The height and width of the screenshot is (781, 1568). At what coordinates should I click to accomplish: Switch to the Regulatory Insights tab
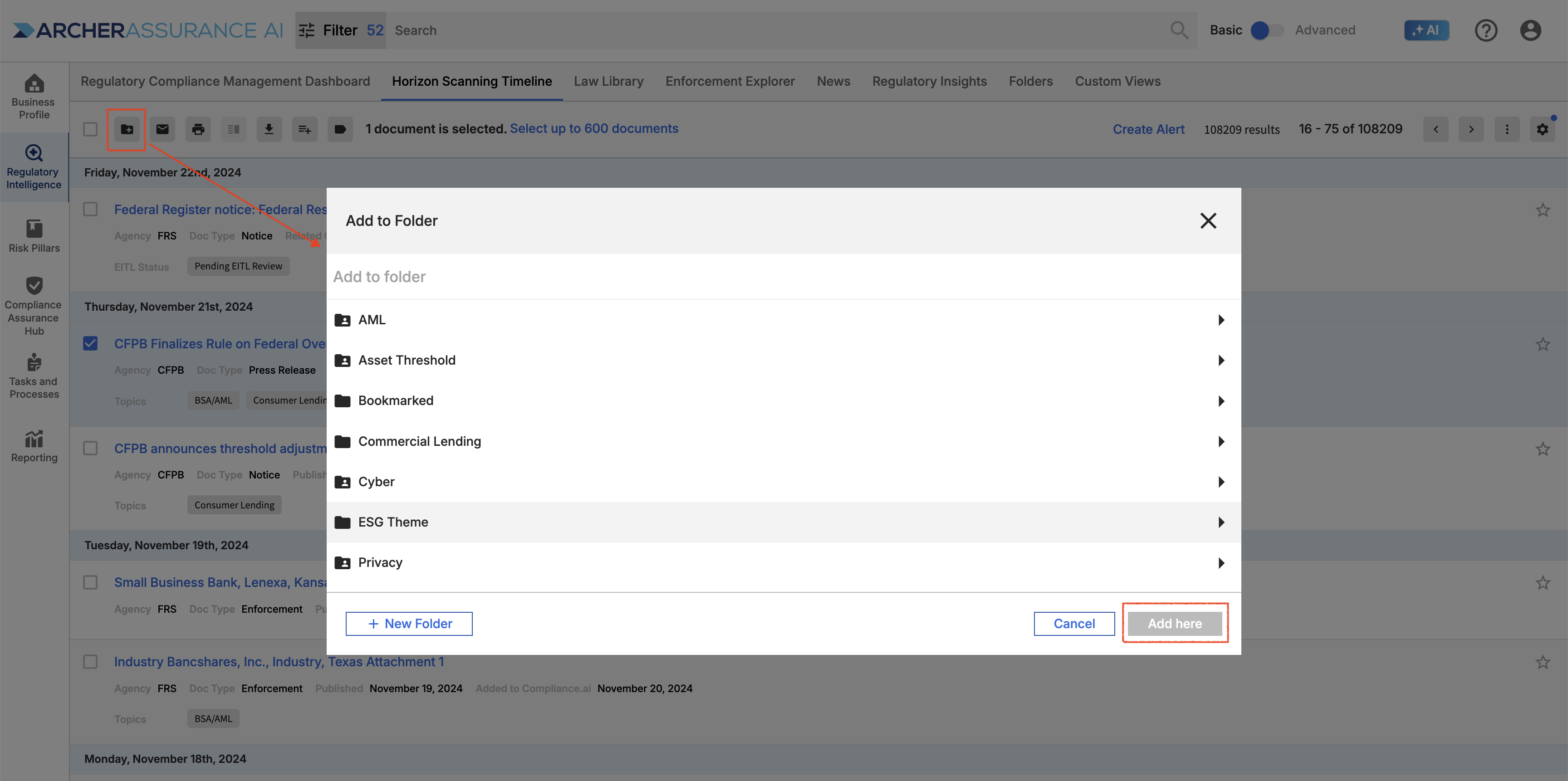(930, 81)
